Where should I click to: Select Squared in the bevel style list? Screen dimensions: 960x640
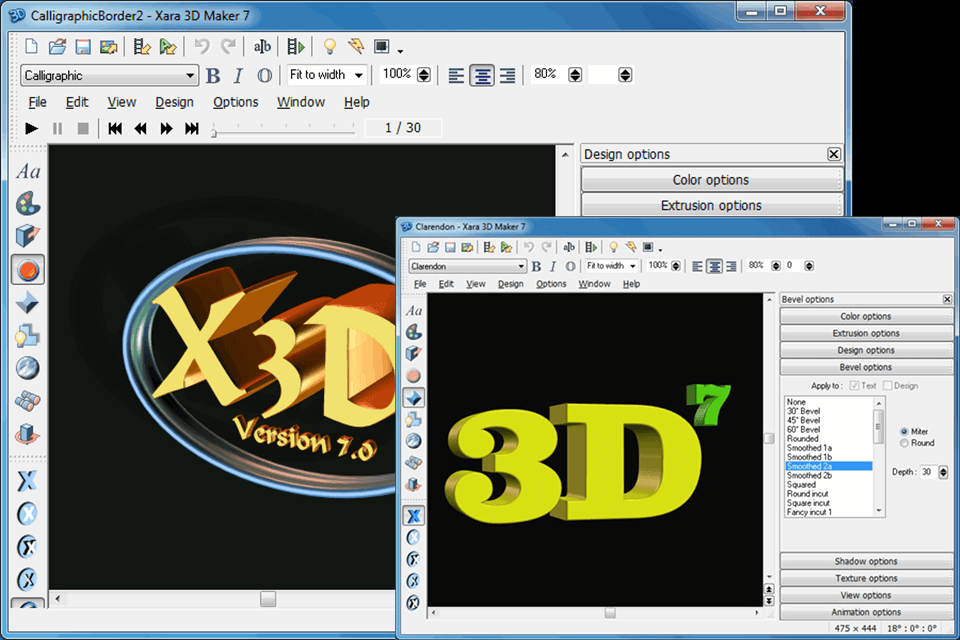point(805,483)
